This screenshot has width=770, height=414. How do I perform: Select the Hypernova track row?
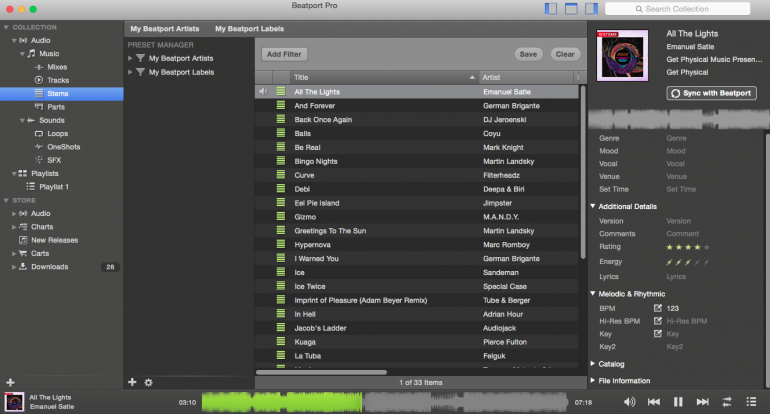tap(416, 245)
